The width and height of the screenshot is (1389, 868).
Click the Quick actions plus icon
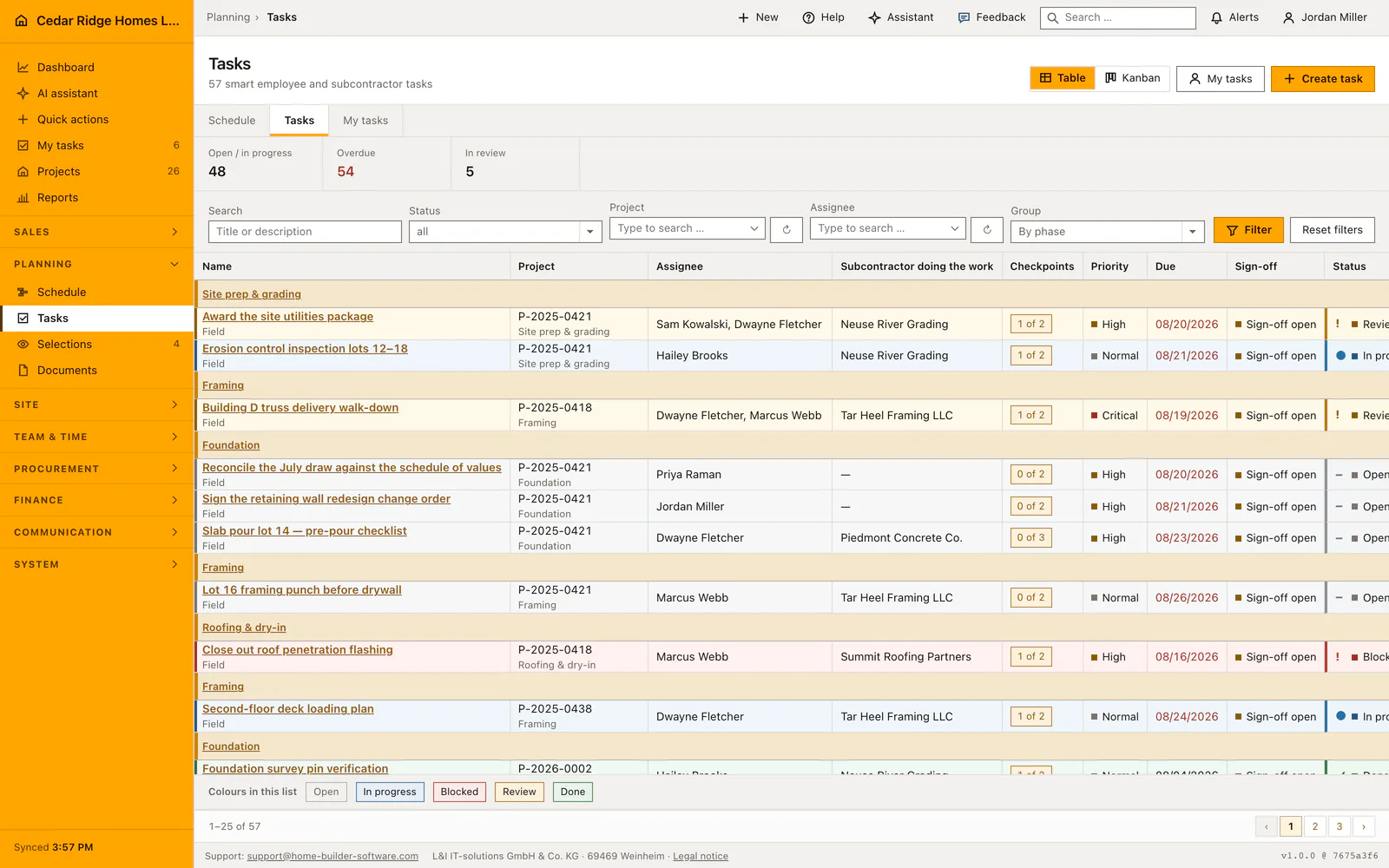(23, 120)
